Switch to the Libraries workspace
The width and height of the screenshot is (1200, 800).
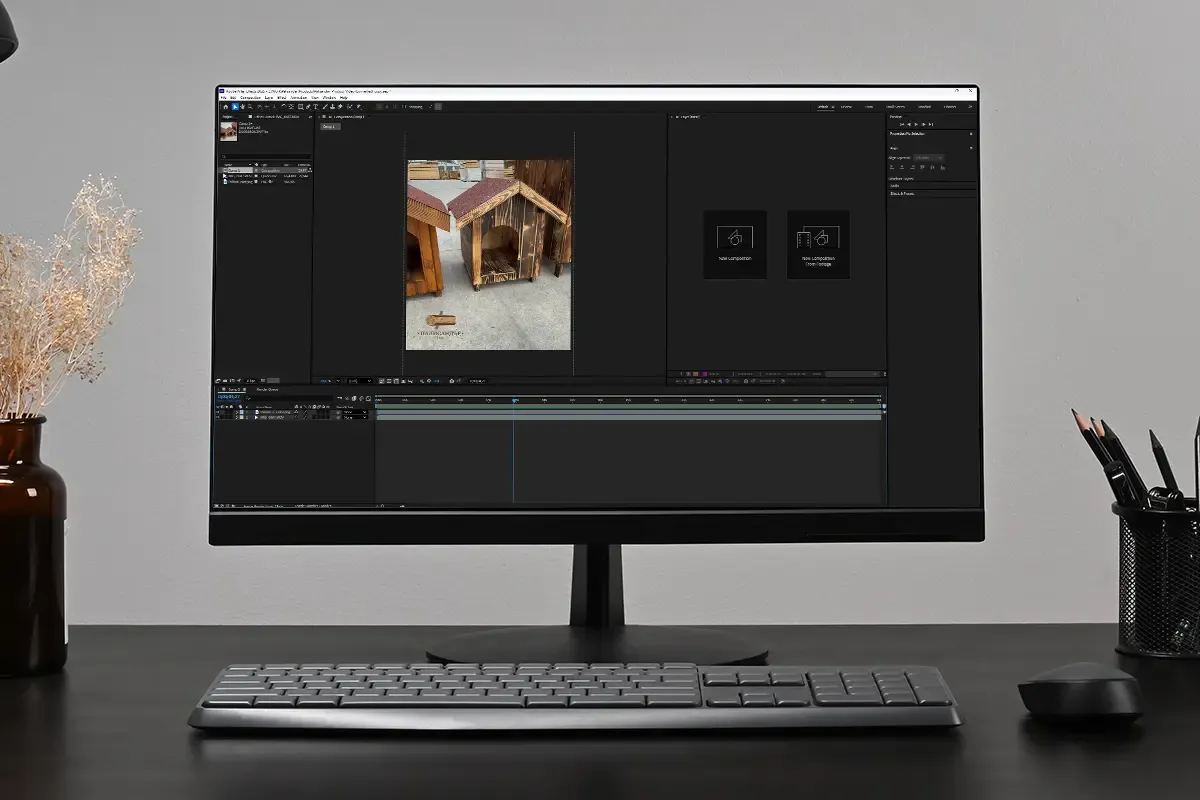(x=950, y=106)
